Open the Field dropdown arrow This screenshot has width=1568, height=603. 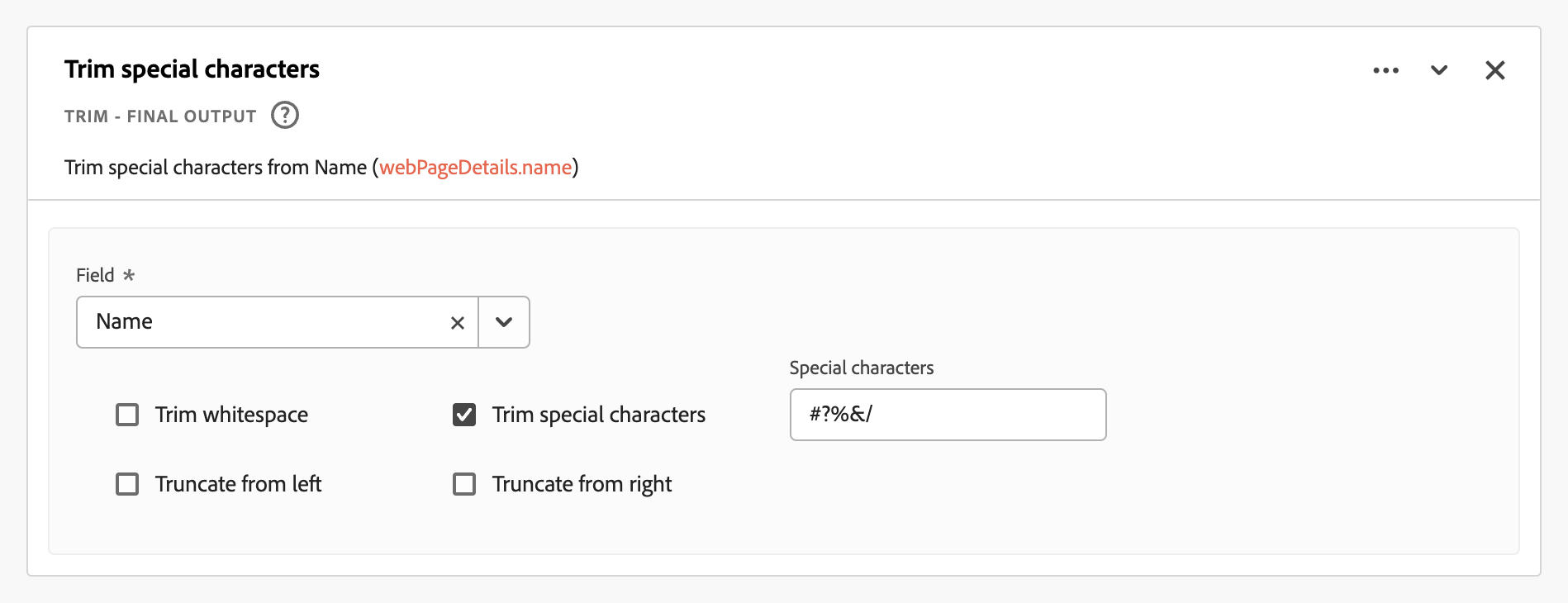504,322
